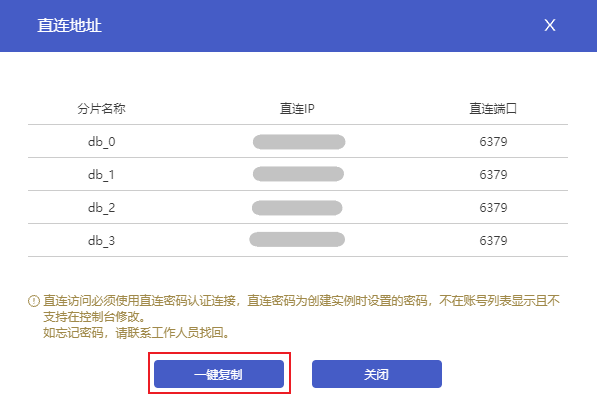Click the warning info icon beside the notice
Image resolution: width=597 pixels, height=406 pixels.
[x=34, y=301]
